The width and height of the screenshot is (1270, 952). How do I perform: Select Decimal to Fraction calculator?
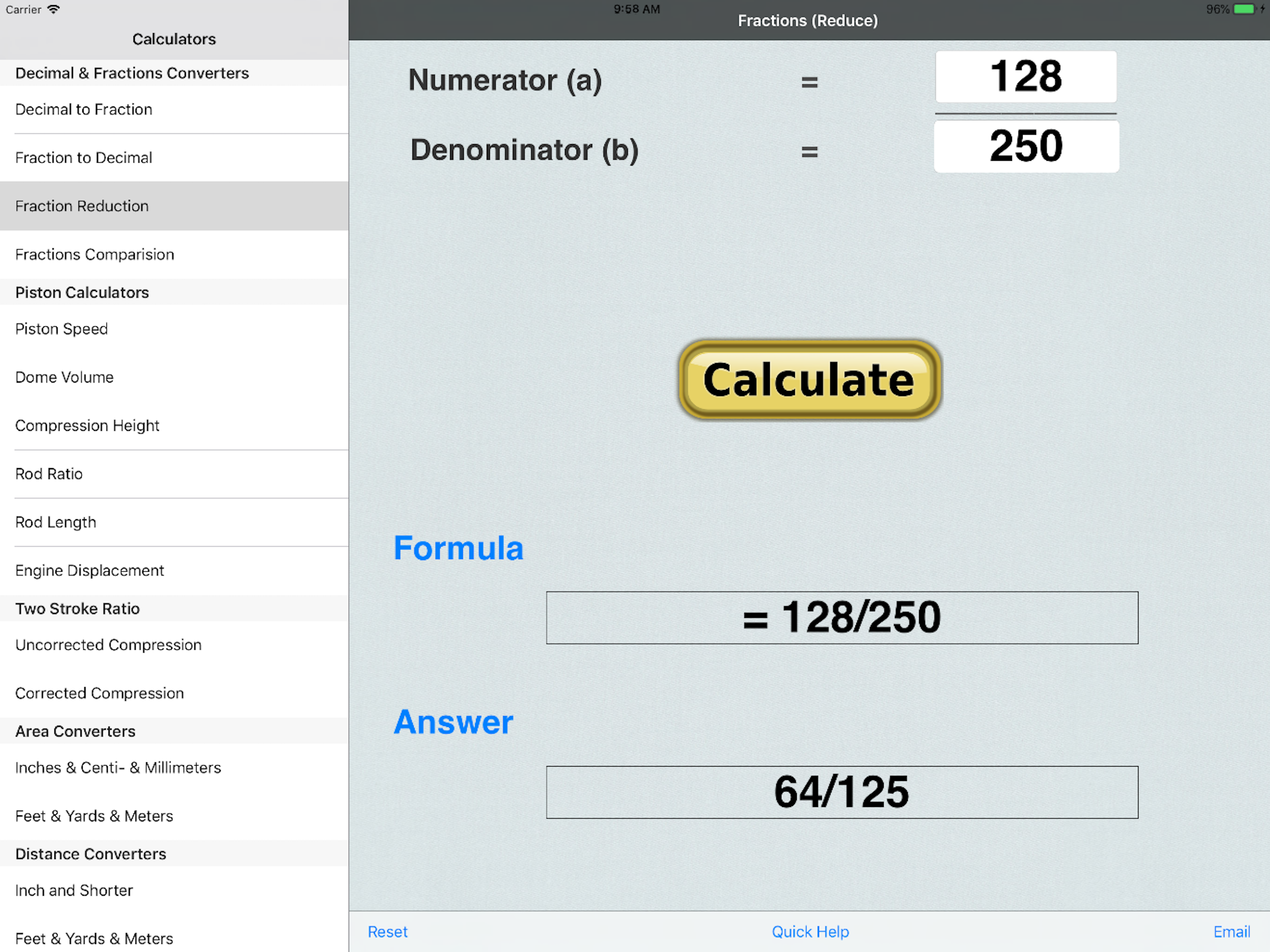[84, 109]
